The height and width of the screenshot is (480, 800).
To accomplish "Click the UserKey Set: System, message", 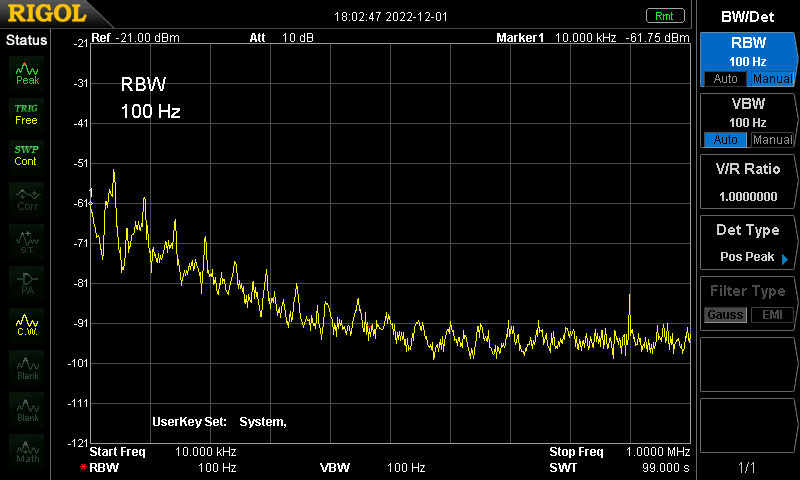I will [x=219, y=422].
